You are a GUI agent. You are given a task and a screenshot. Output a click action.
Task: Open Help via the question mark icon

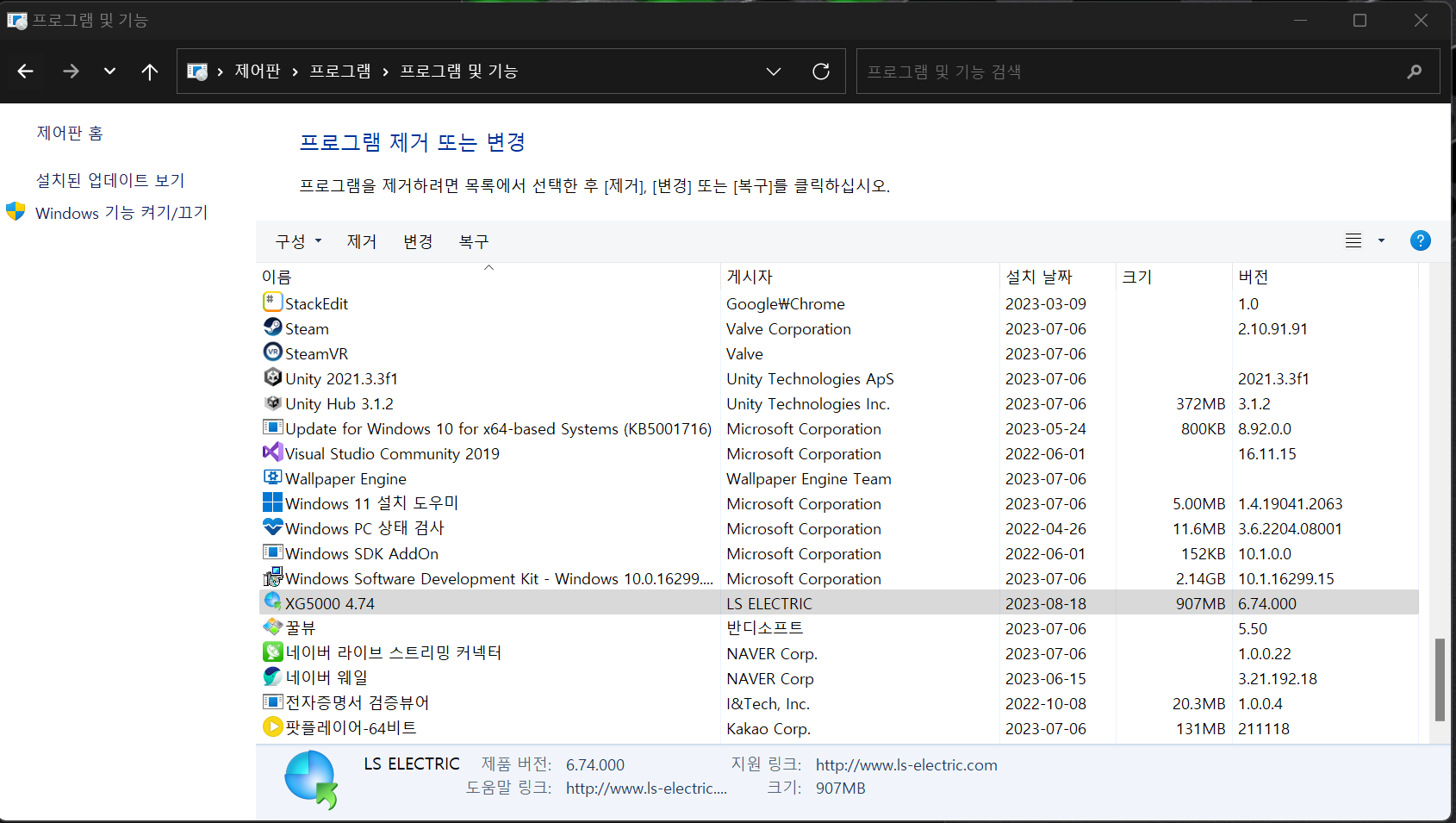[1420, 240]
